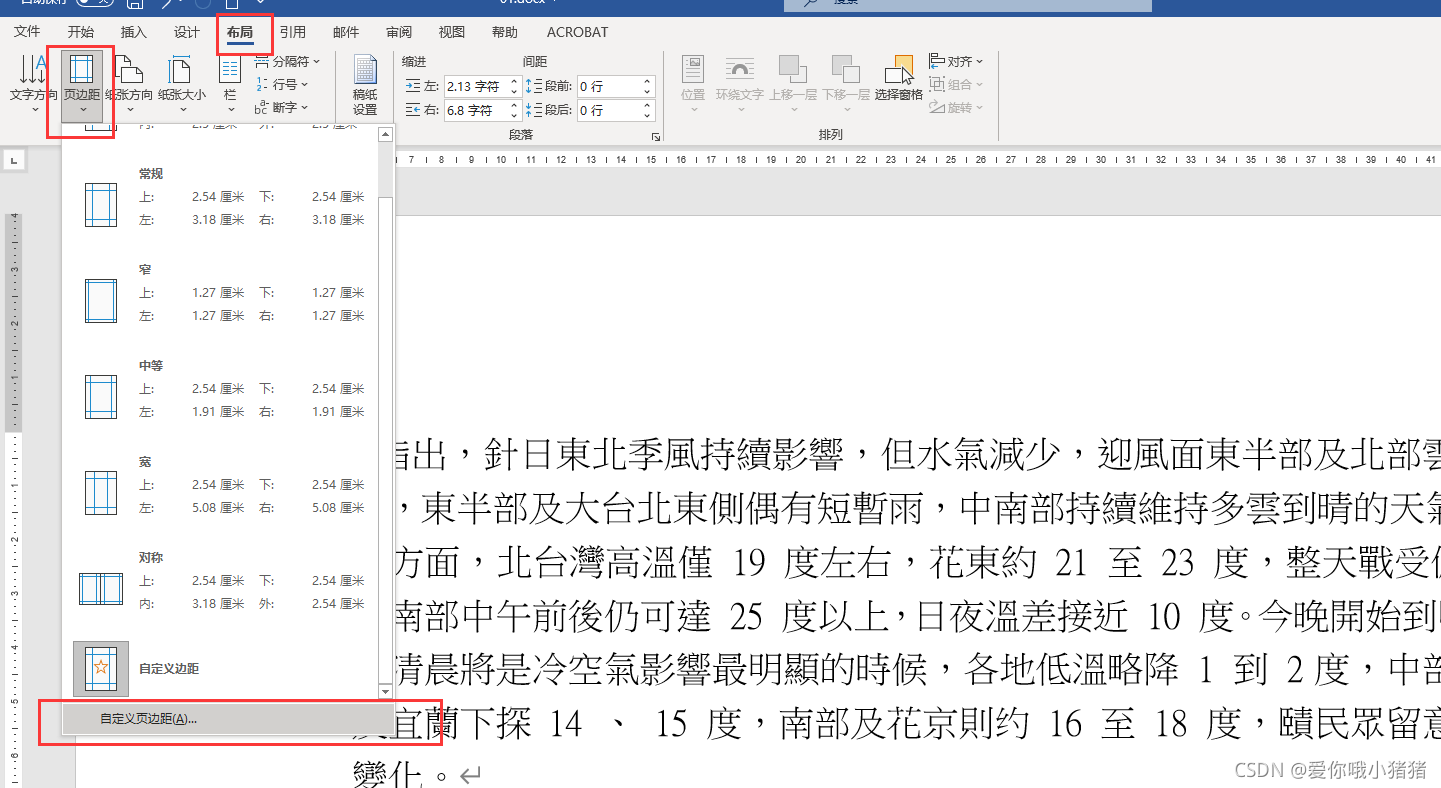Click the 窄 margins thumbnail icon
This screenshot has height=788, width=1441.
click(101, 300)
